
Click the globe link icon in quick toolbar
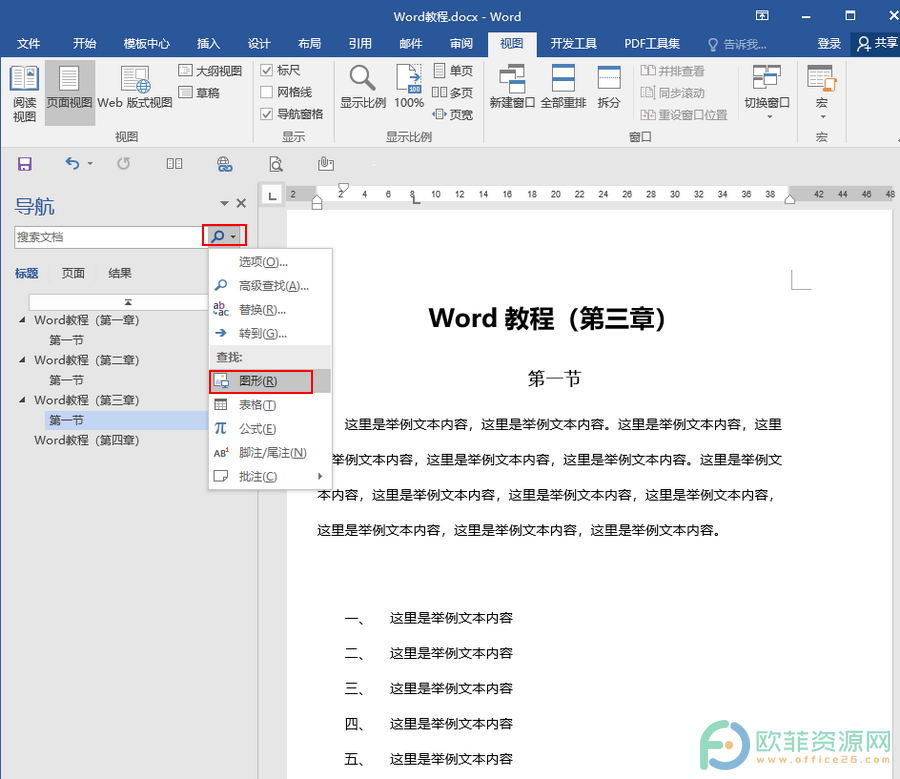pyautogui.click(x=224, y=164)
